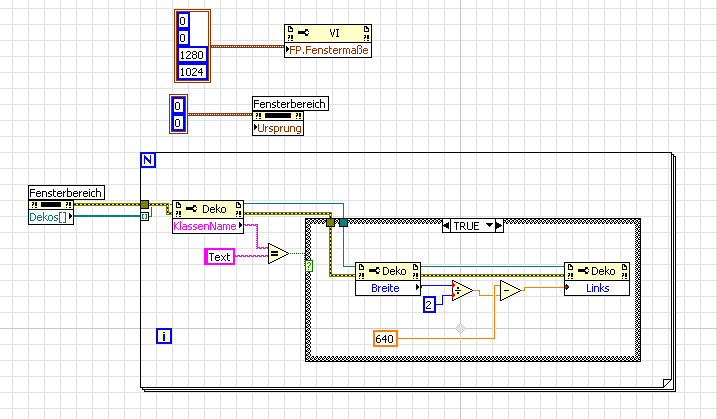The height and width of the screenshot is (419, 717).
Task: Go to next case with right arrow
Action: 499,226
